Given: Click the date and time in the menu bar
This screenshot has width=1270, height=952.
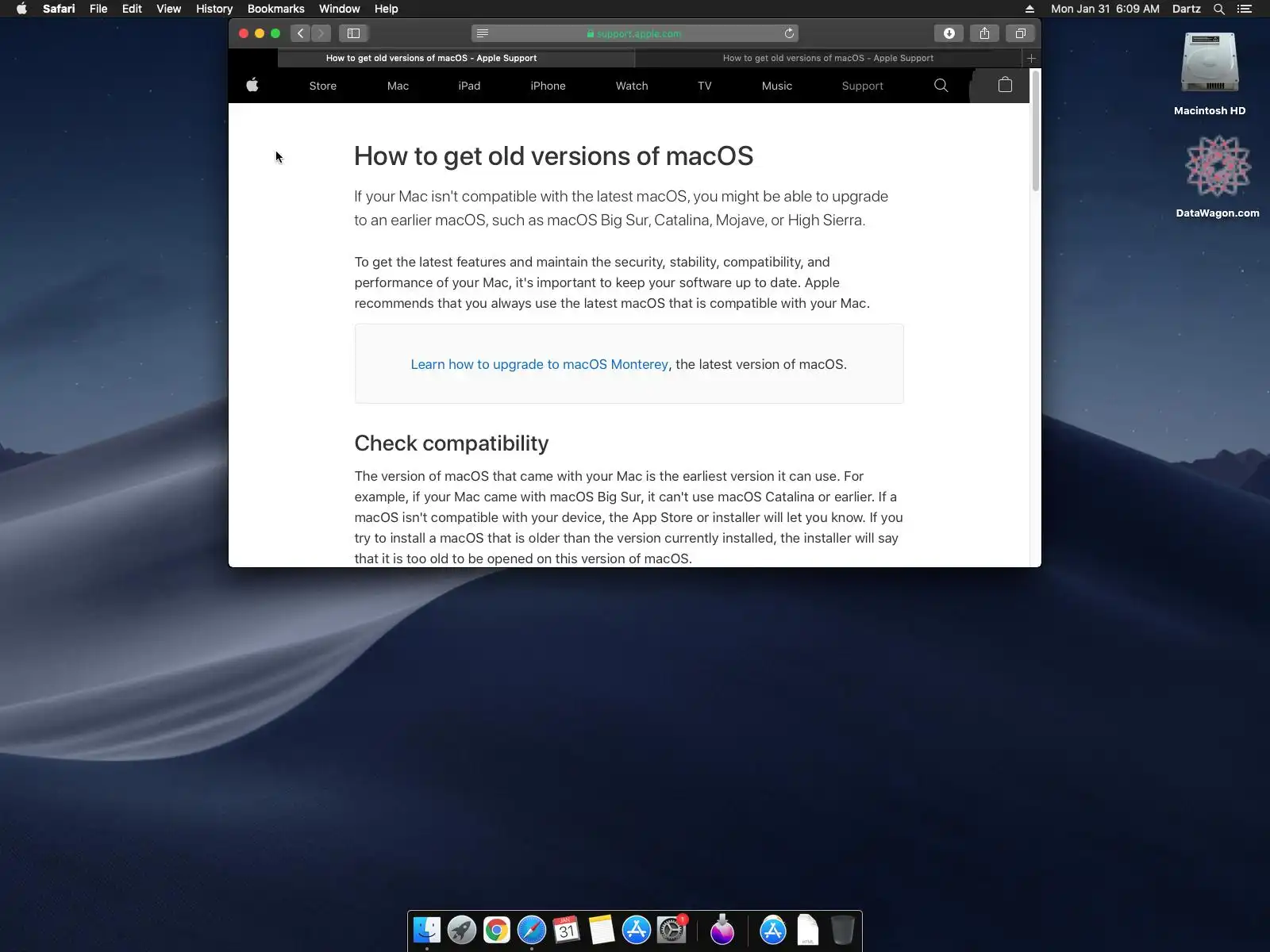Looking at the screenshot, I should pos(1105,9).
